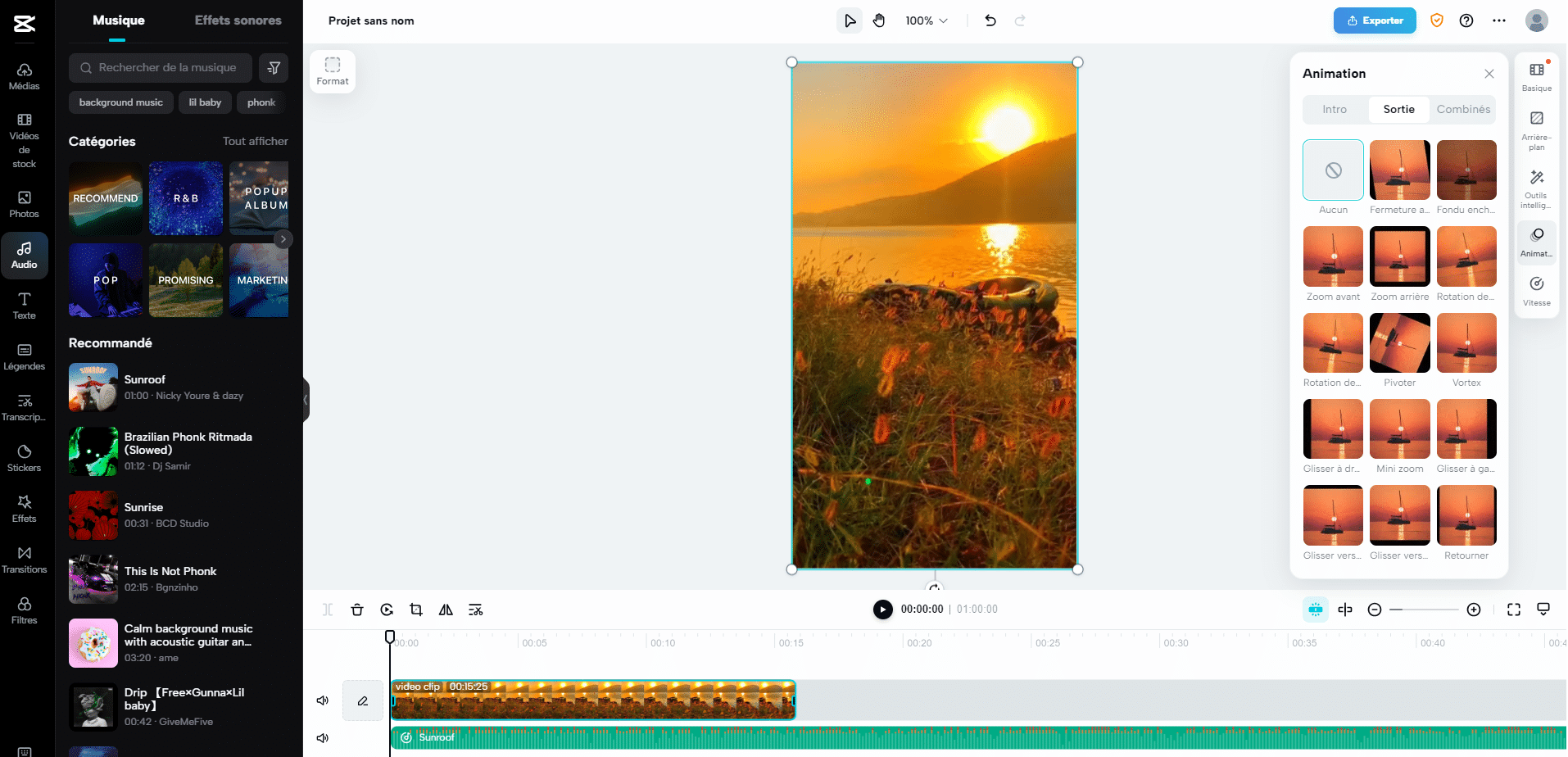Open the Vitesse panel on the right
Screen dimensions: 1568x757
pos(1536,290)
